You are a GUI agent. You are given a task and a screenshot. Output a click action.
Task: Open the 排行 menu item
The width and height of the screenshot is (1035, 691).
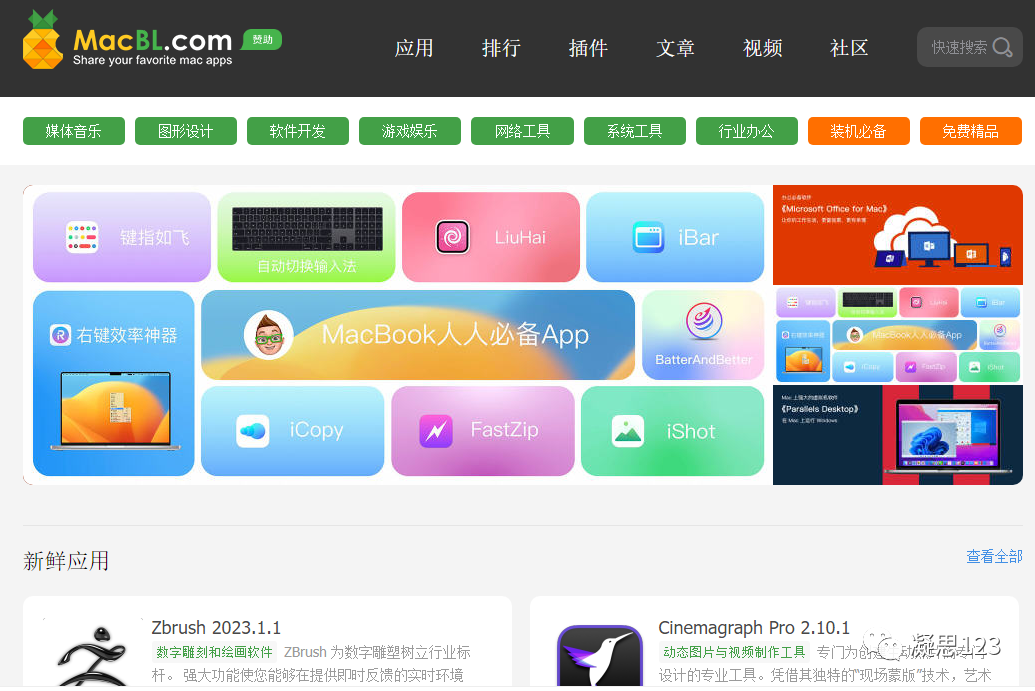501,48
